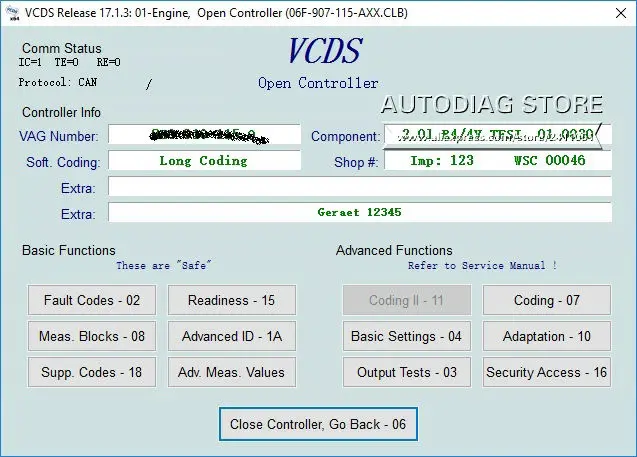The image size is (637, 457).
Task: Click 'Refer to Service Manual !' text
Action: [x=482, y=265]
